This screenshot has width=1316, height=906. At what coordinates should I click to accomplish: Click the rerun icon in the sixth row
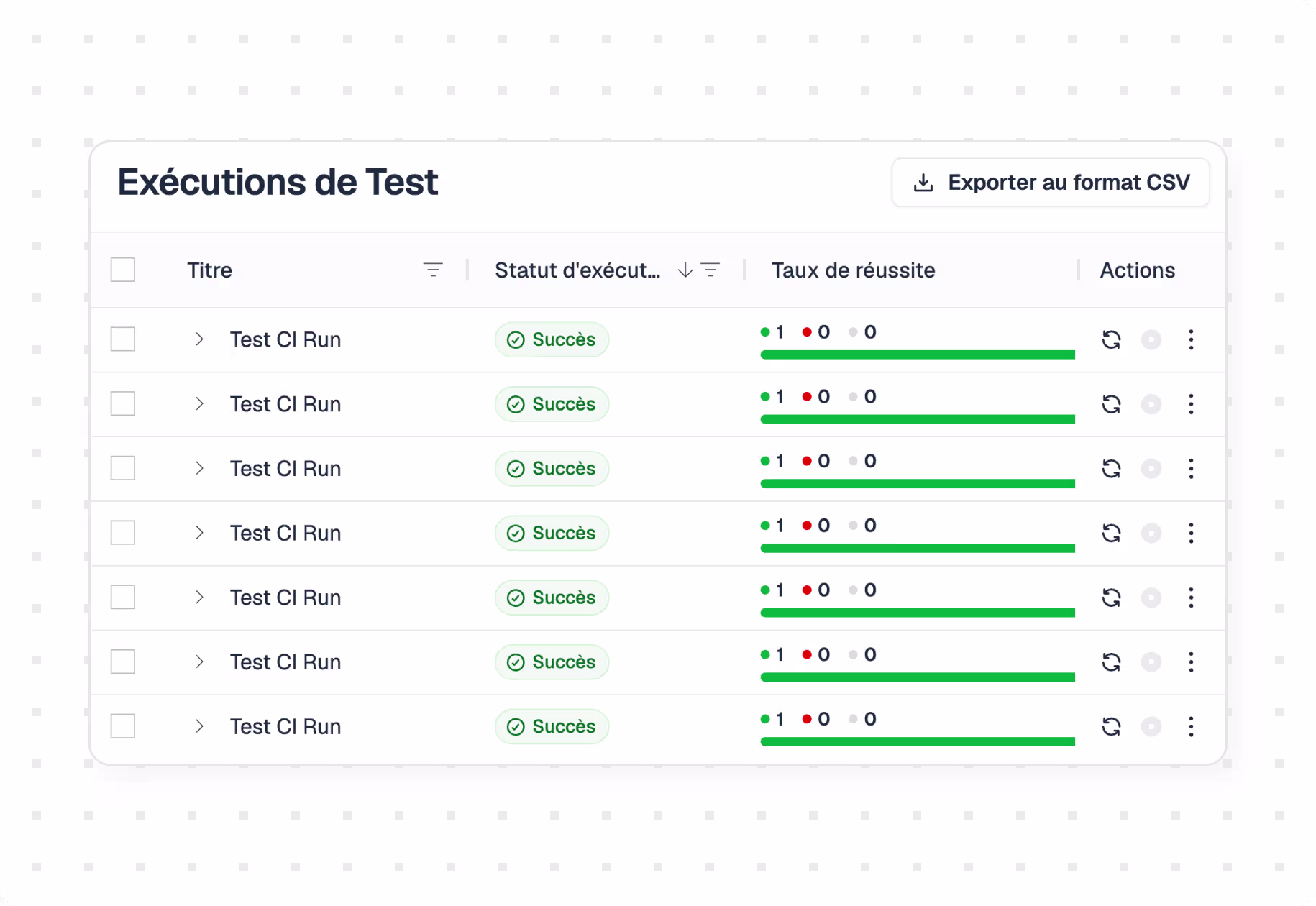(1111, 662)
